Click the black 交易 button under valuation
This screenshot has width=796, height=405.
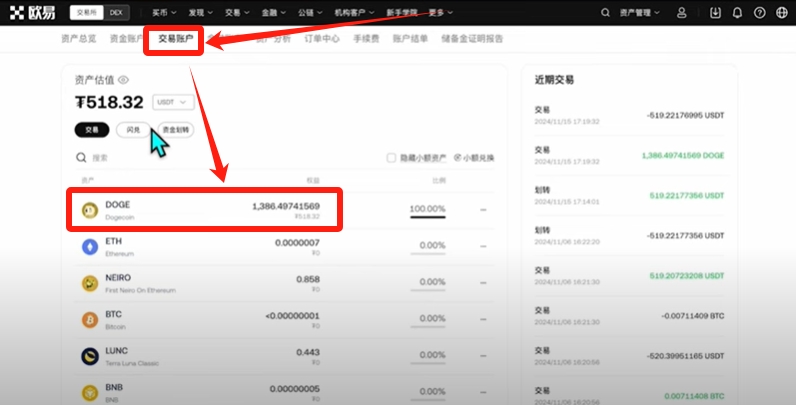click(92, 130)
